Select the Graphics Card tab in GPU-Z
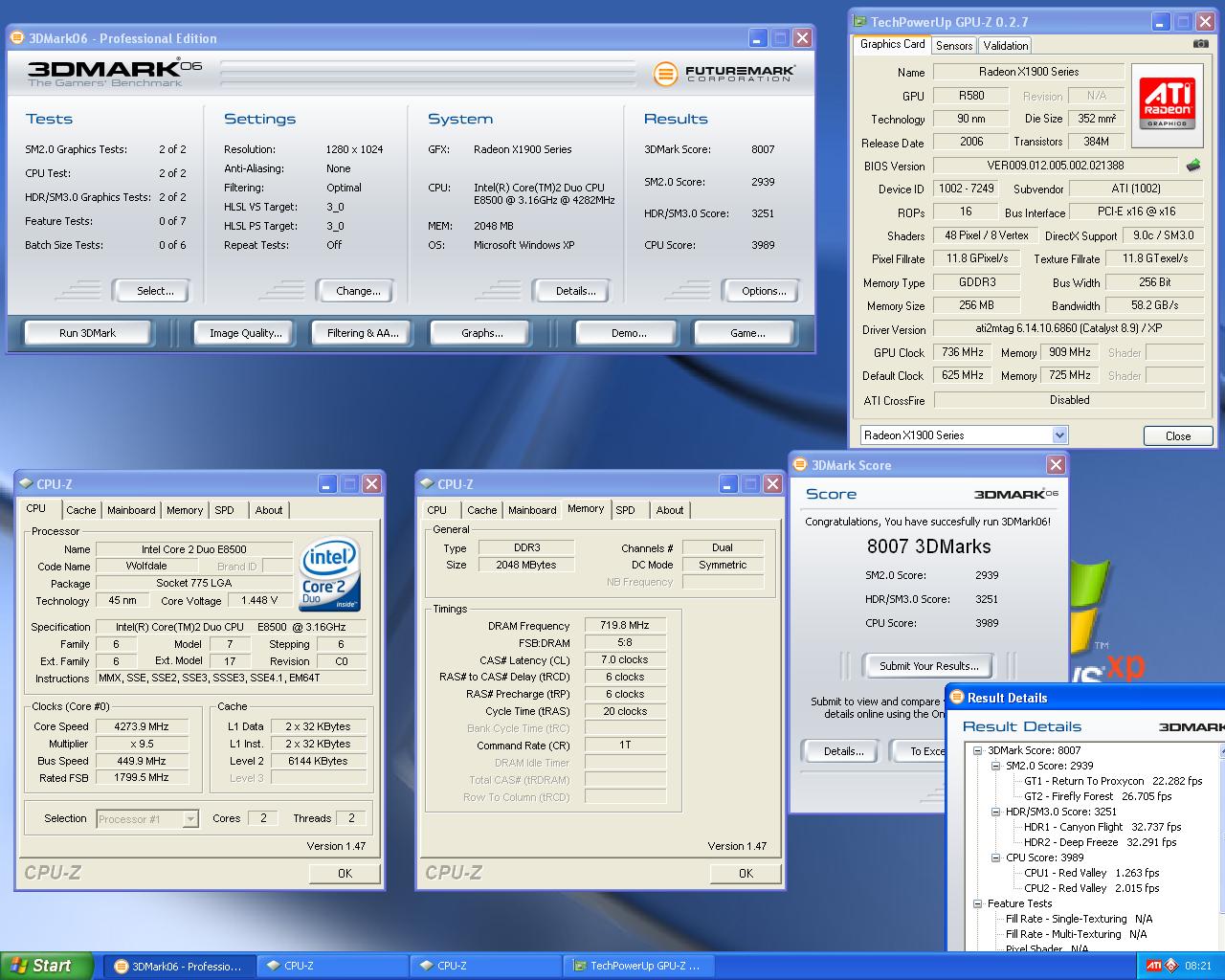The height and width of the screenshot is (980, 1225). [892, 44]
